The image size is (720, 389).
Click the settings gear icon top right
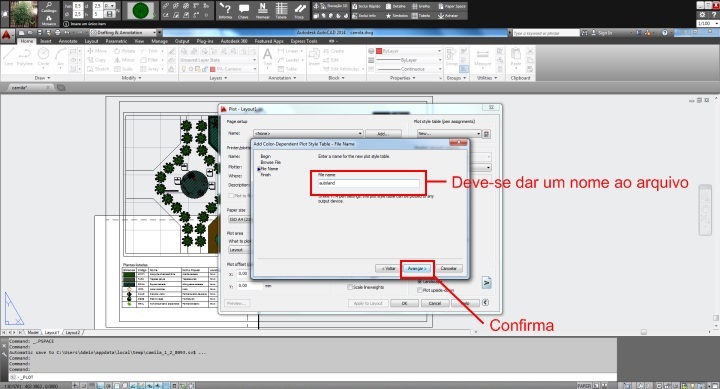pyautogui.click(x=702, y=15)
